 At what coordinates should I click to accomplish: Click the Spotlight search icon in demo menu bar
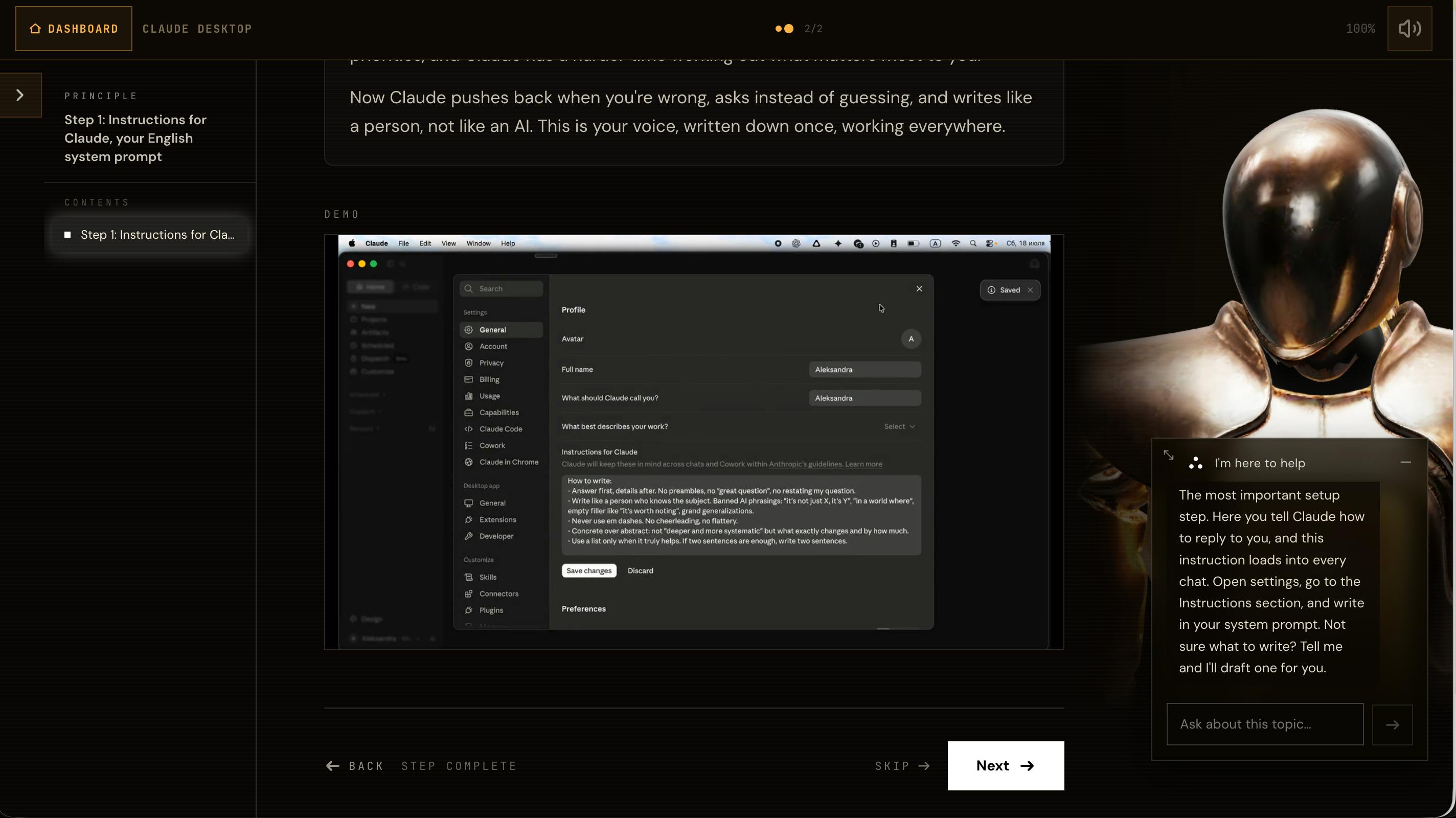[973, 244]
